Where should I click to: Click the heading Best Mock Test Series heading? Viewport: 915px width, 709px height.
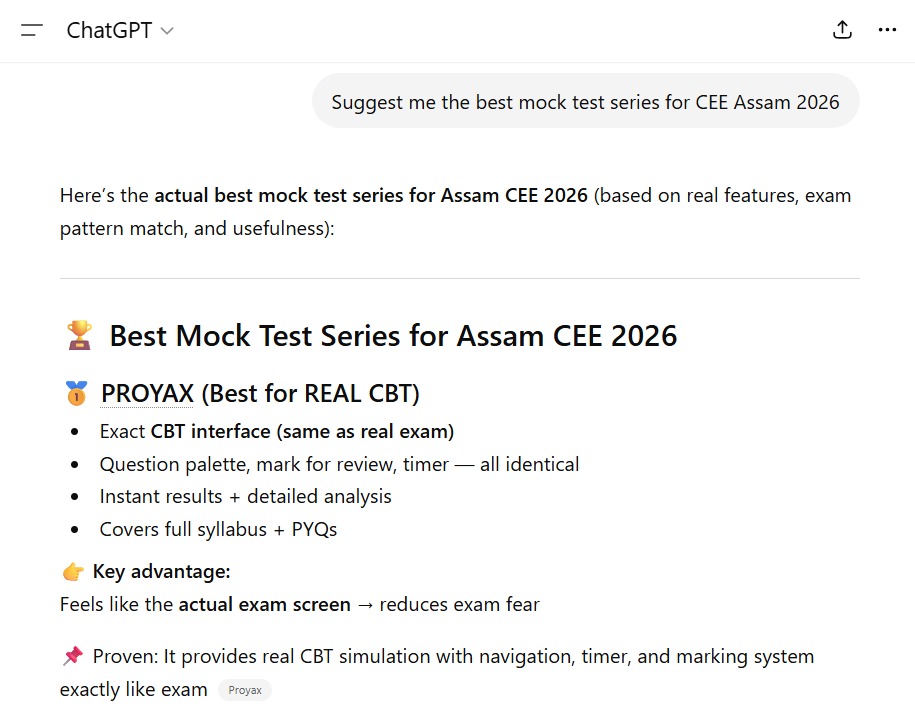(x=393, y=335)
